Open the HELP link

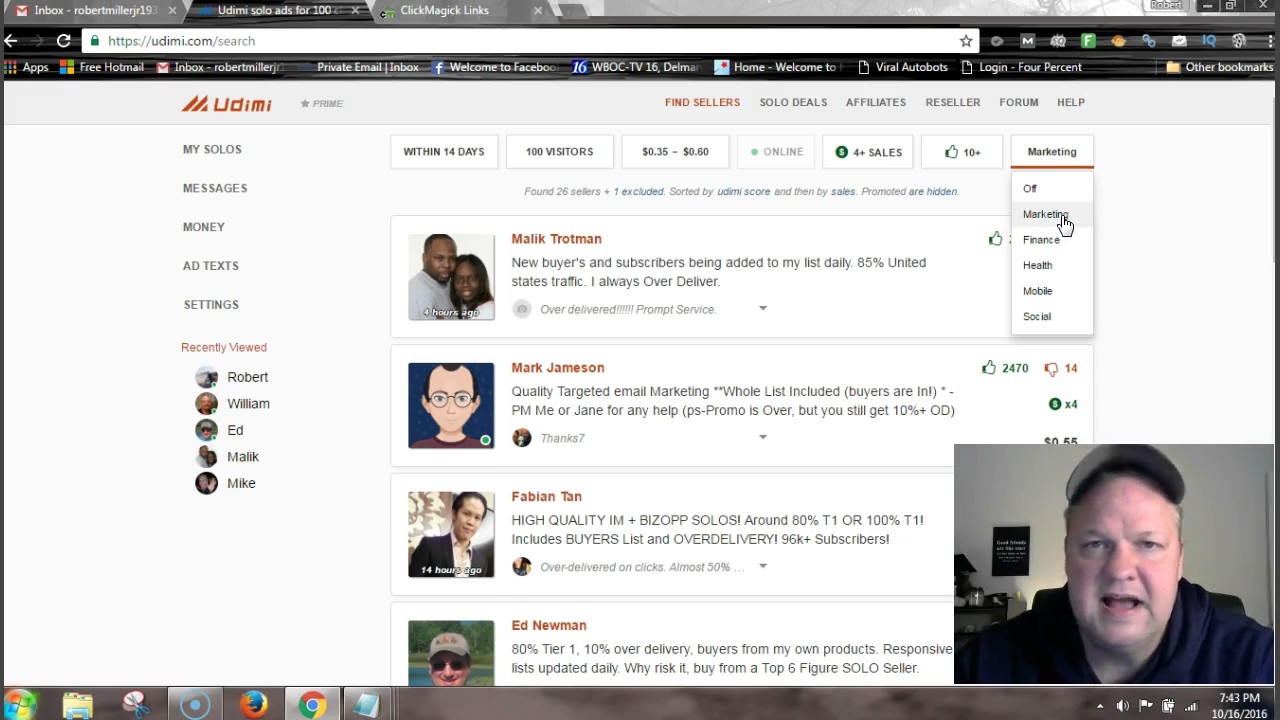(1071, 102)
